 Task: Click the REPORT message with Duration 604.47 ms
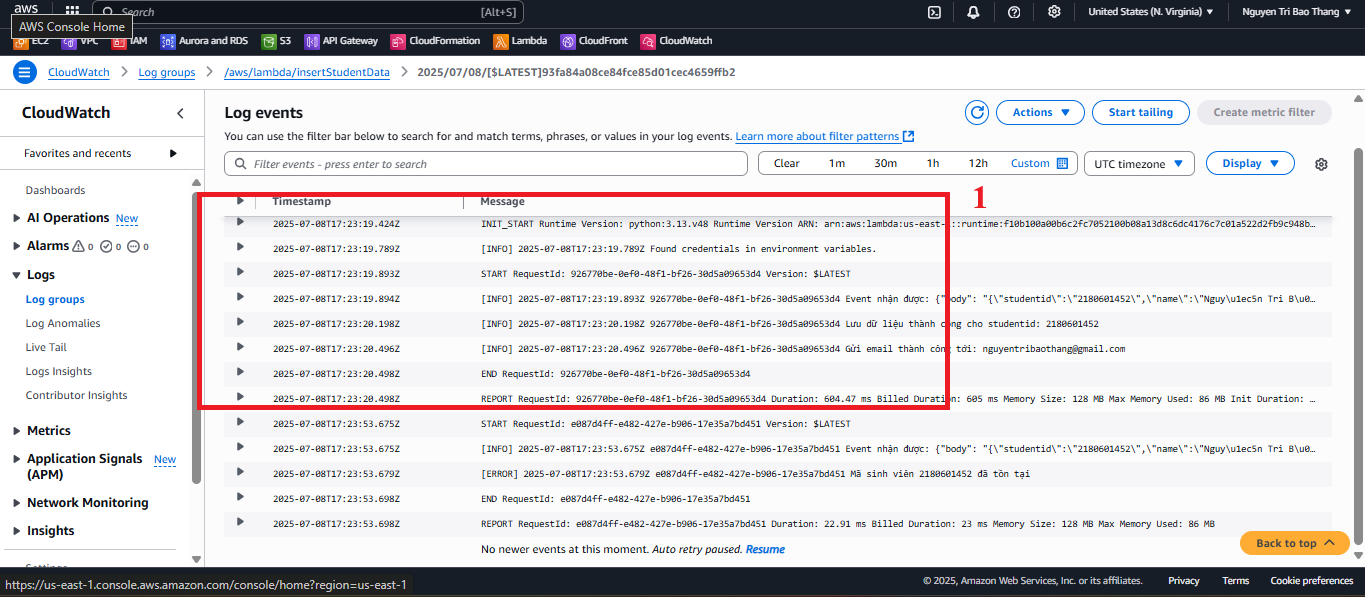click(898, 398)
